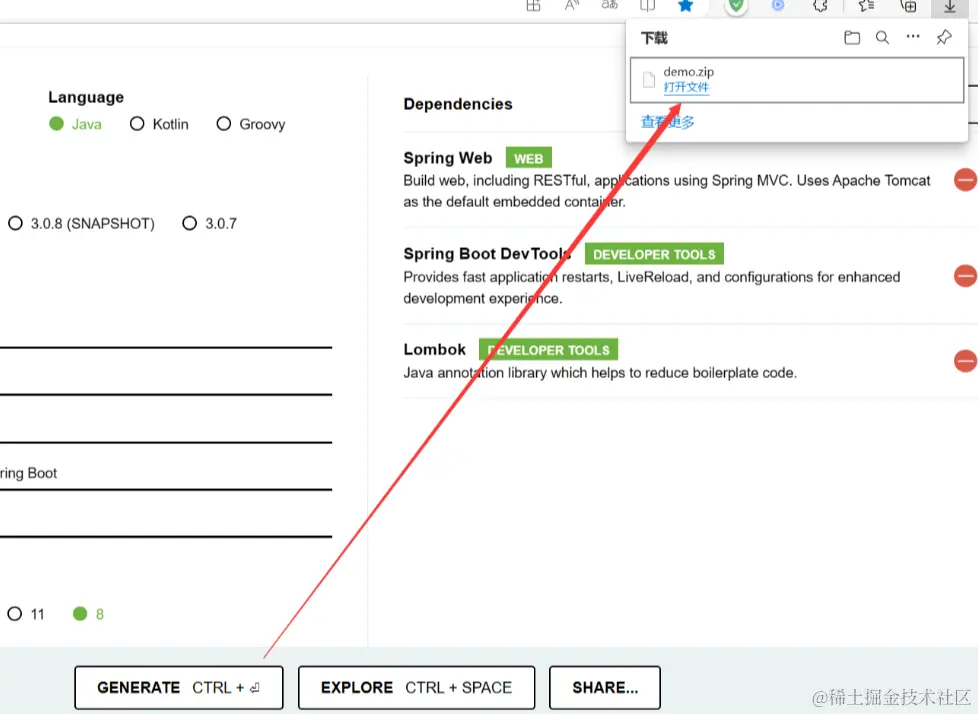Select Java version 11
Viewport: 978px width, 714px height.
coord(26,614)
